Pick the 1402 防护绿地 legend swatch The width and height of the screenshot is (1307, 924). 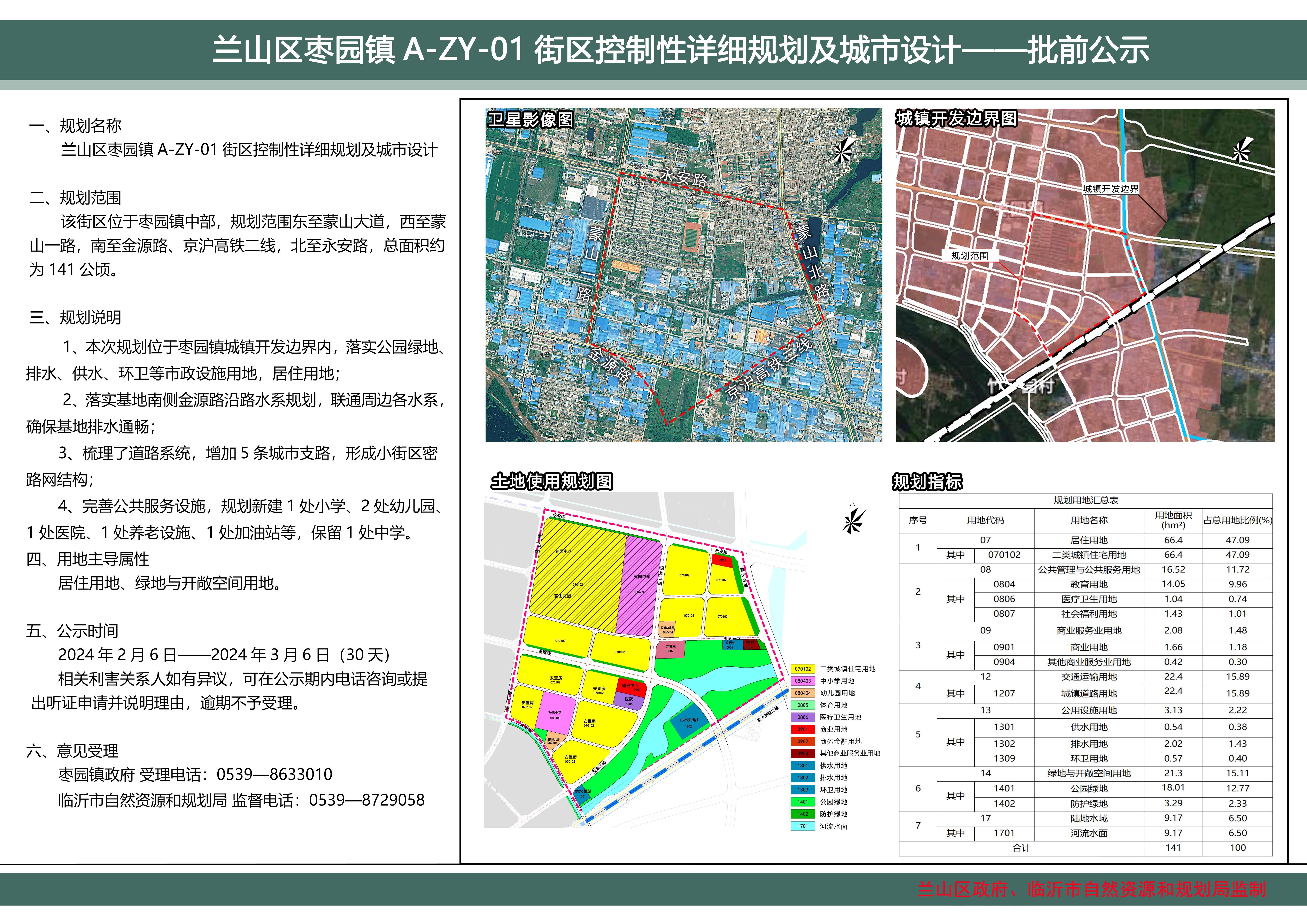[803, 814]
